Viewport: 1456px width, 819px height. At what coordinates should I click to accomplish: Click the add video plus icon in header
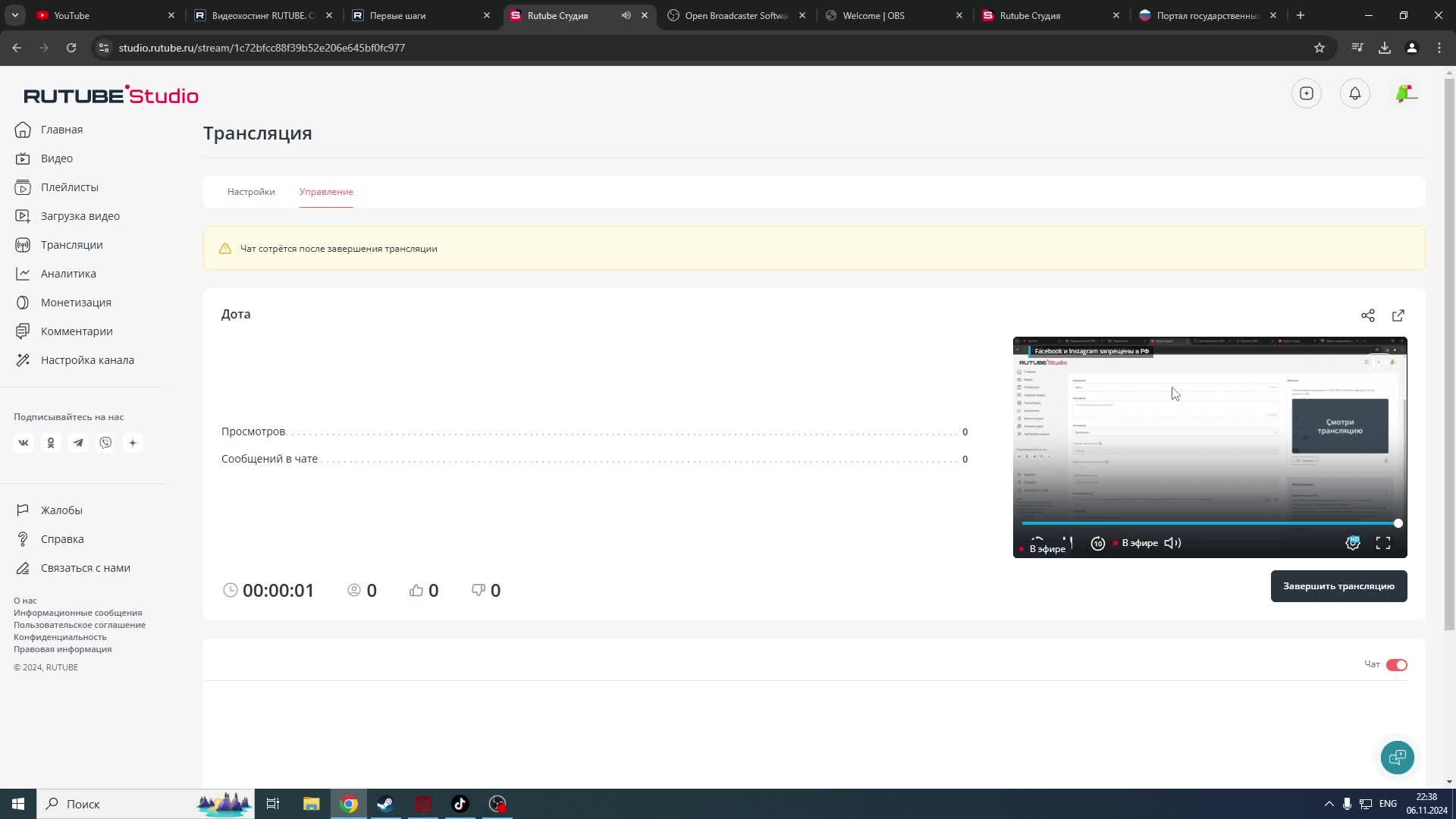[x=1306, y=94]
